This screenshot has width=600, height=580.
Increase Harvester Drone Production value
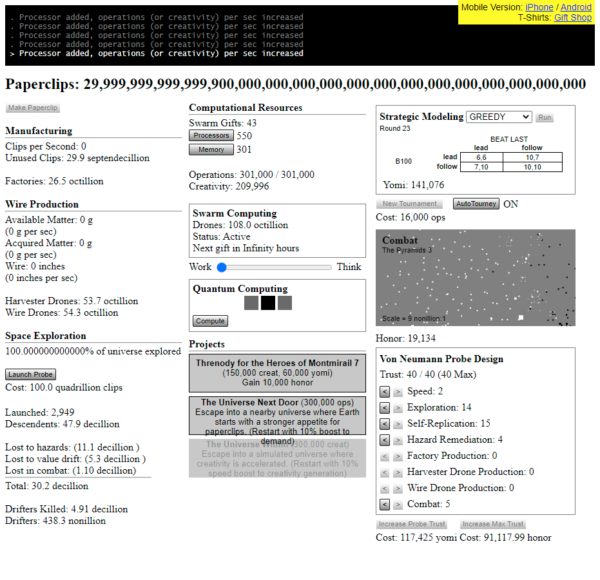coord(397,472)
